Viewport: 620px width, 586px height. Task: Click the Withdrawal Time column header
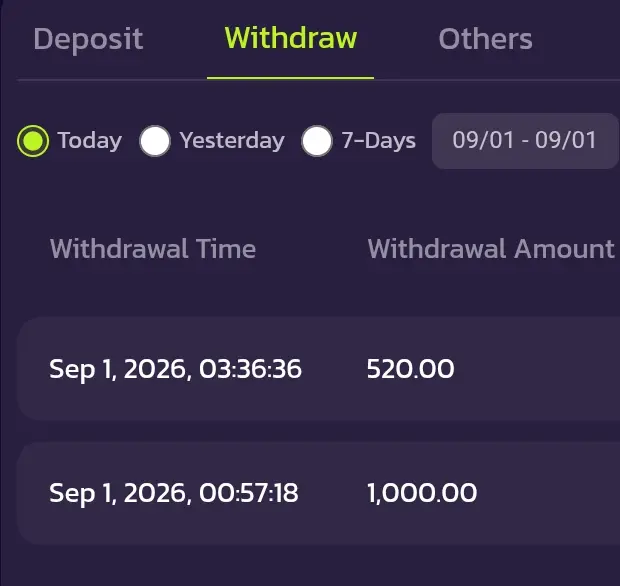point(153,249)
